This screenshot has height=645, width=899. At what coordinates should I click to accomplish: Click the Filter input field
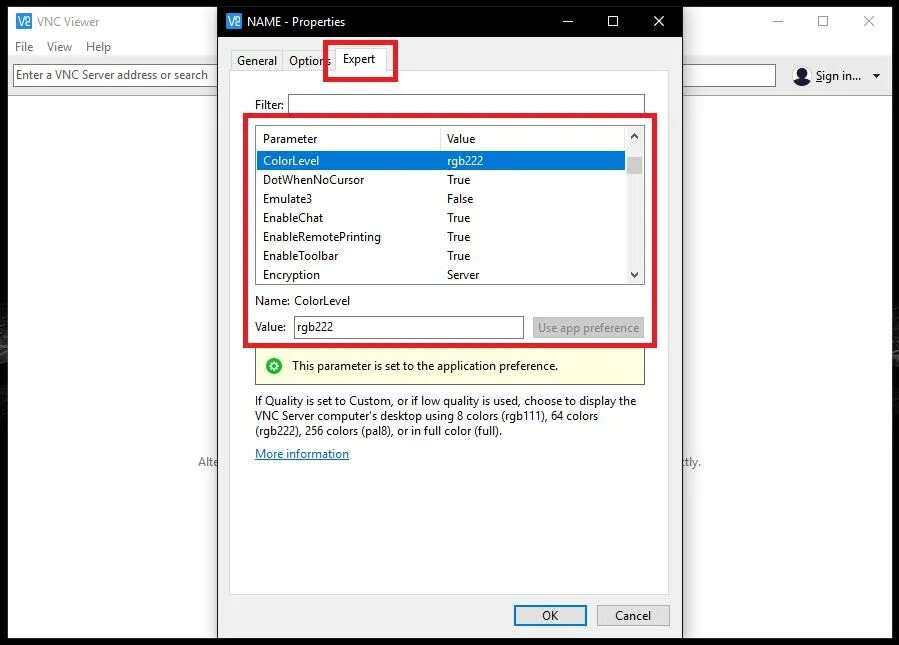466,104
